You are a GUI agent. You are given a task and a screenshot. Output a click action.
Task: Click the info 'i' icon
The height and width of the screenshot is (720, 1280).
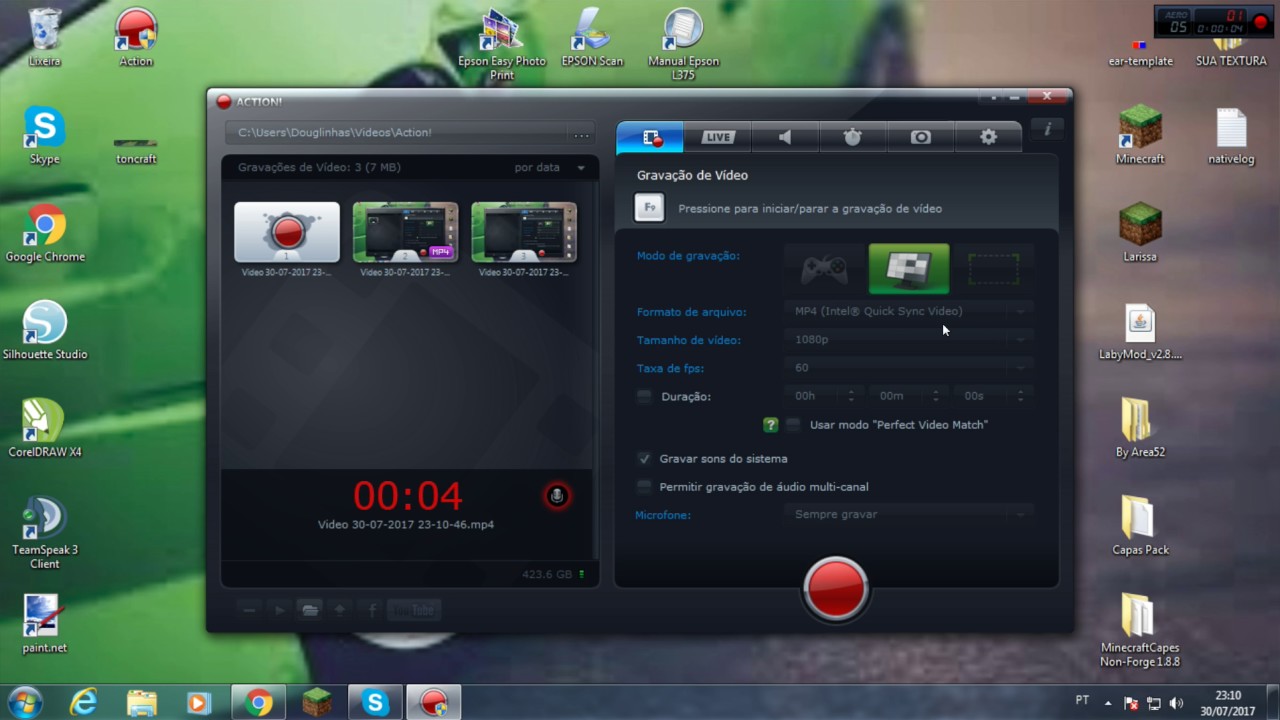(1047, 129)
